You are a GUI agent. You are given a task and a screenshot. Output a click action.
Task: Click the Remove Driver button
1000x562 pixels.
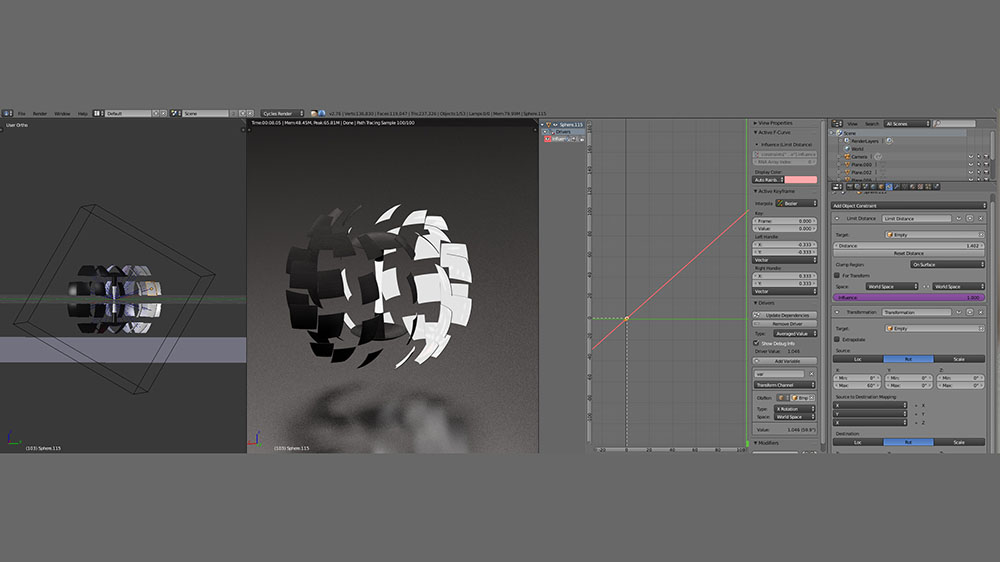pos(784,324)
